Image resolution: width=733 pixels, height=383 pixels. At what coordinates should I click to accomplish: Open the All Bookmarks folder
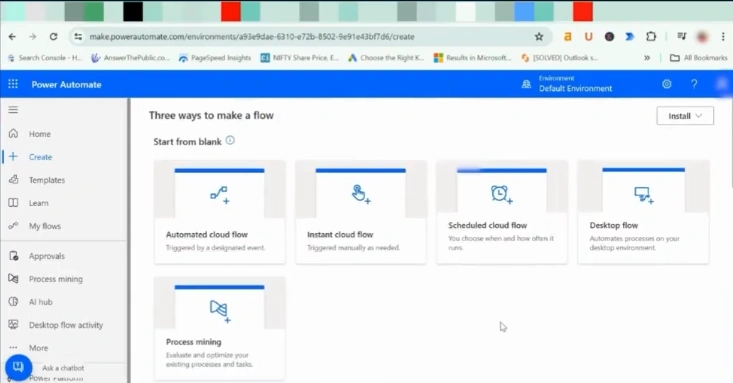point(699,58)
